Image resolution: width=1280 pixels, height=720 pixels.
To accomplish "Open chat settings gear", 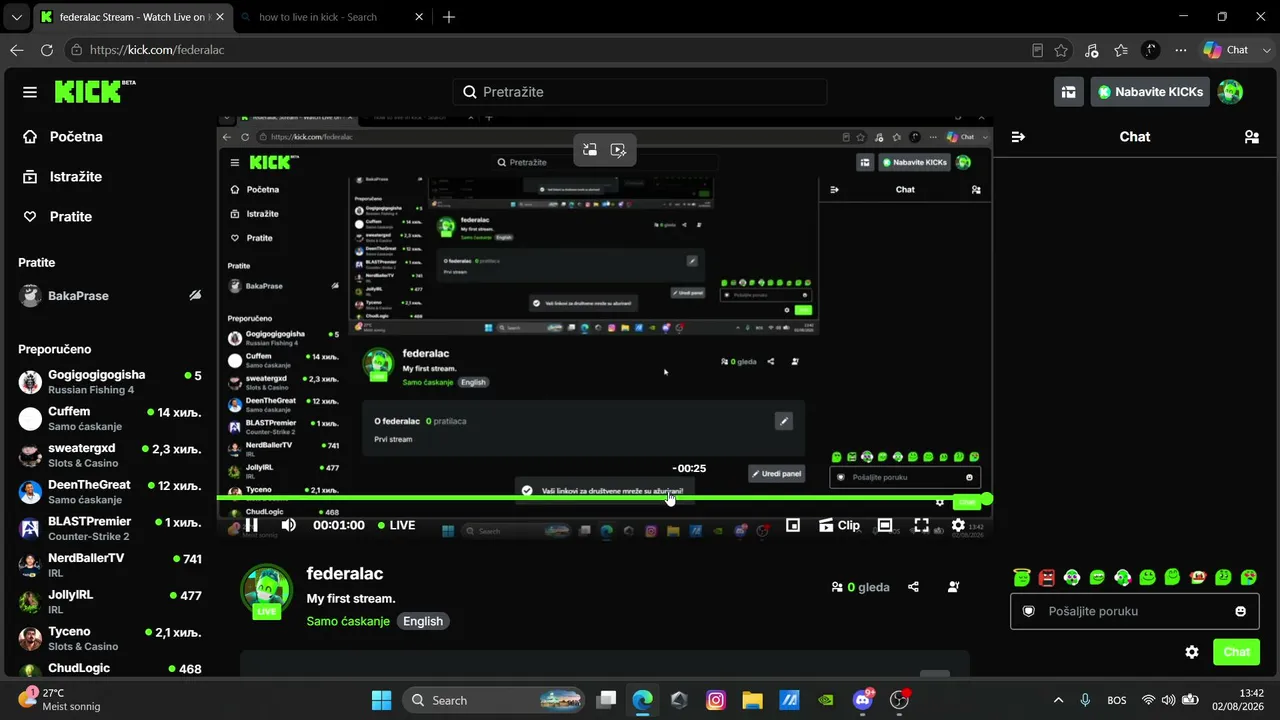I will (x=1192, y=652).
